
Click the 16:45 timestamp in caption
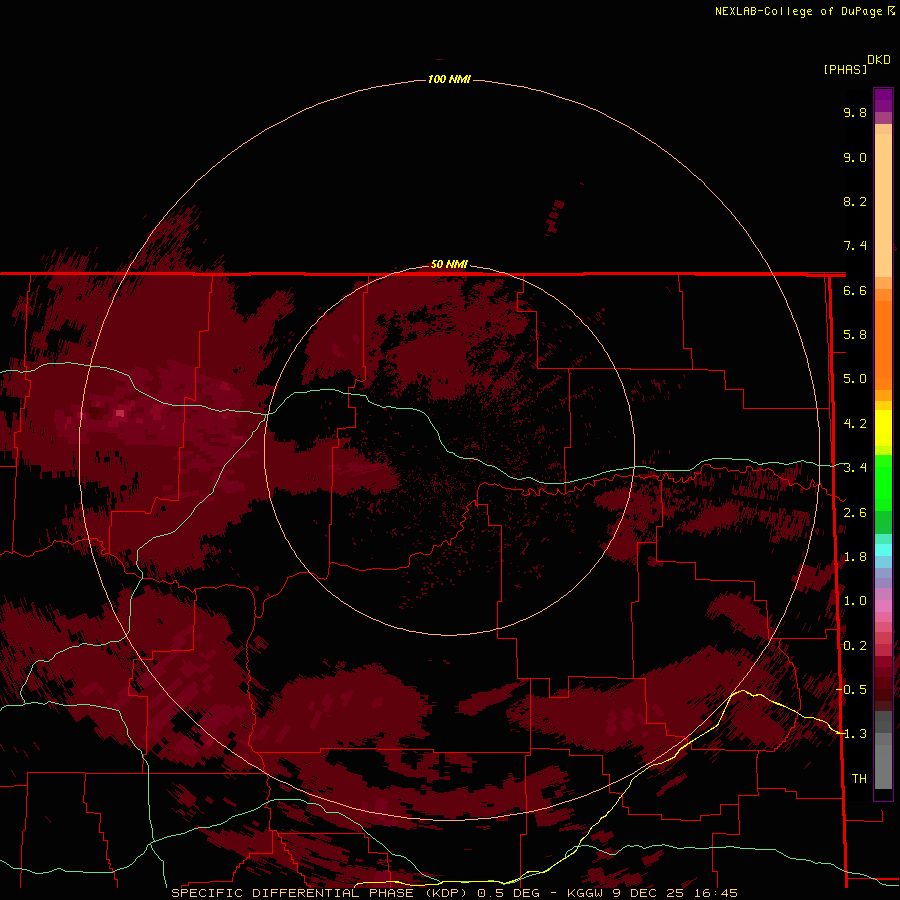click(715, 893)
